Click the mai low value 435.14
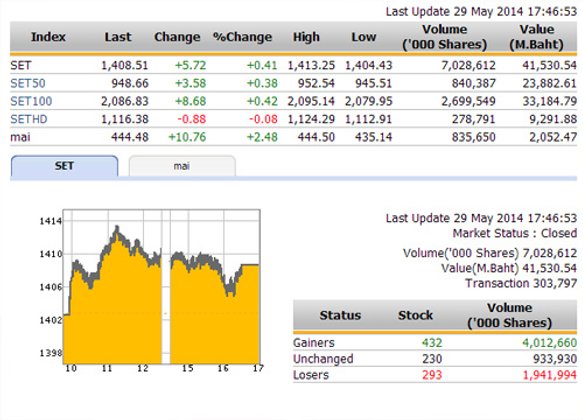583x420 pixels. pos(373,137)
